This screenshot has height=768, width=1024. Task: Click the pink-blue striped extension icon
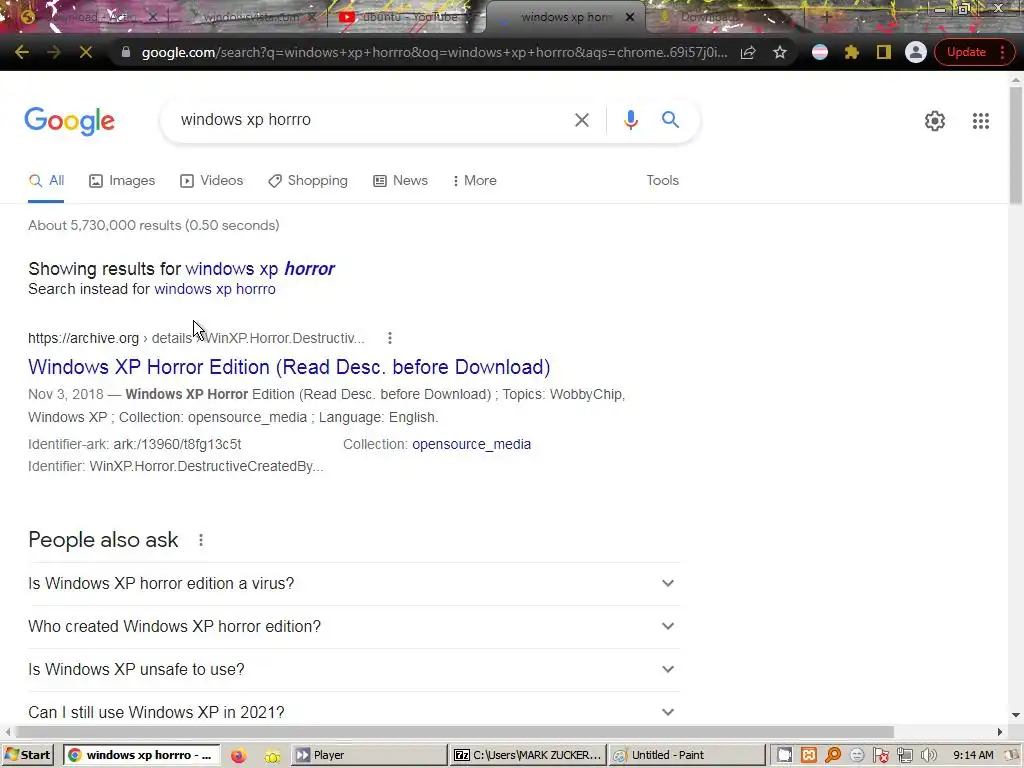[x=820, y=52]
